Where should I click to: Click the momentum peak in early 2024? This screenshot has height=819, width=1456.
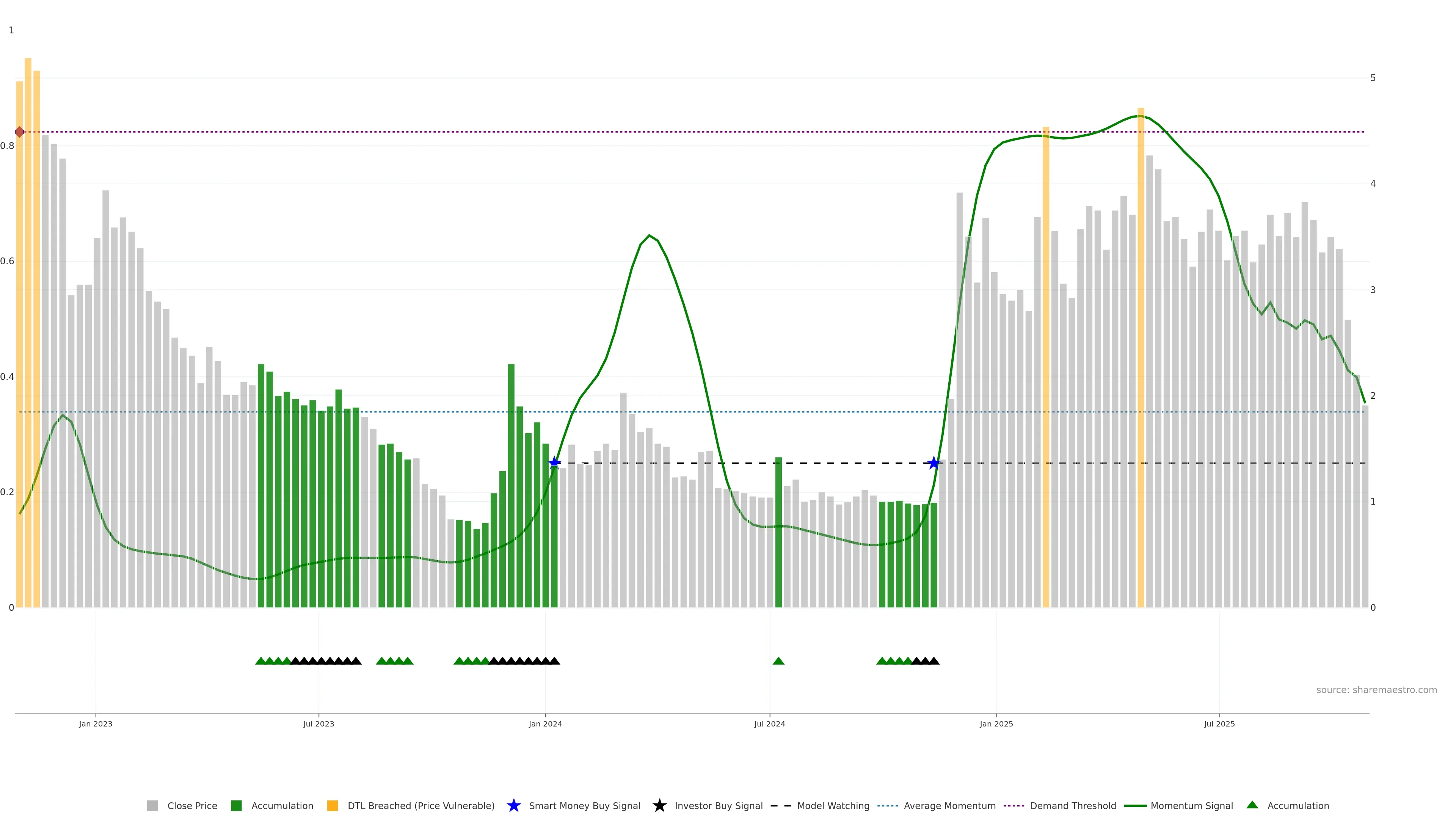(650, 235)
